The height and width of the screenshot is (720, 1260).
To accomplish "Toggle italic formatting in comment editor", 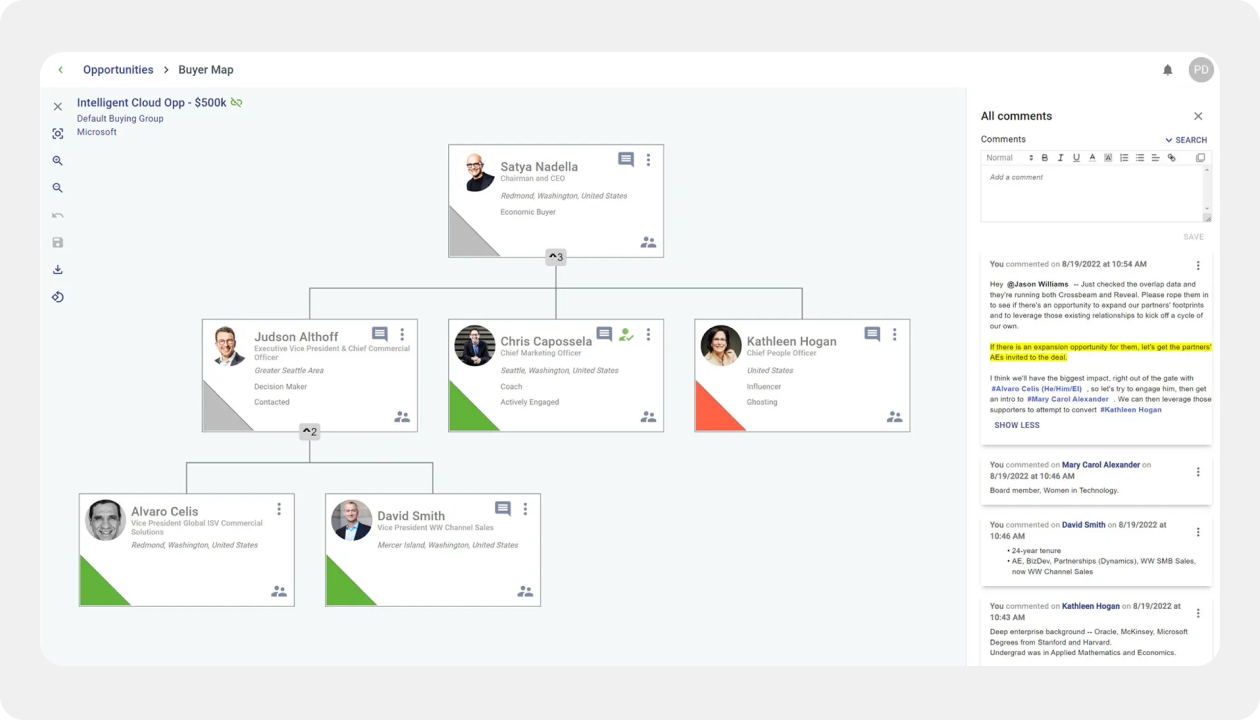I will tap(1060, 158).
